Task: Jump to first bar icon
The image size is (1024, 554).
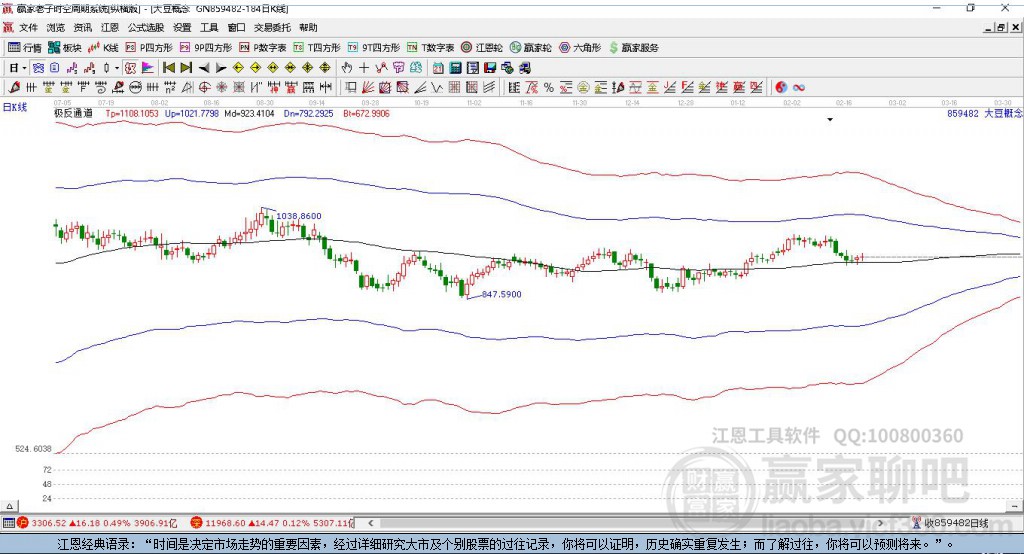Action: point(168,68)
